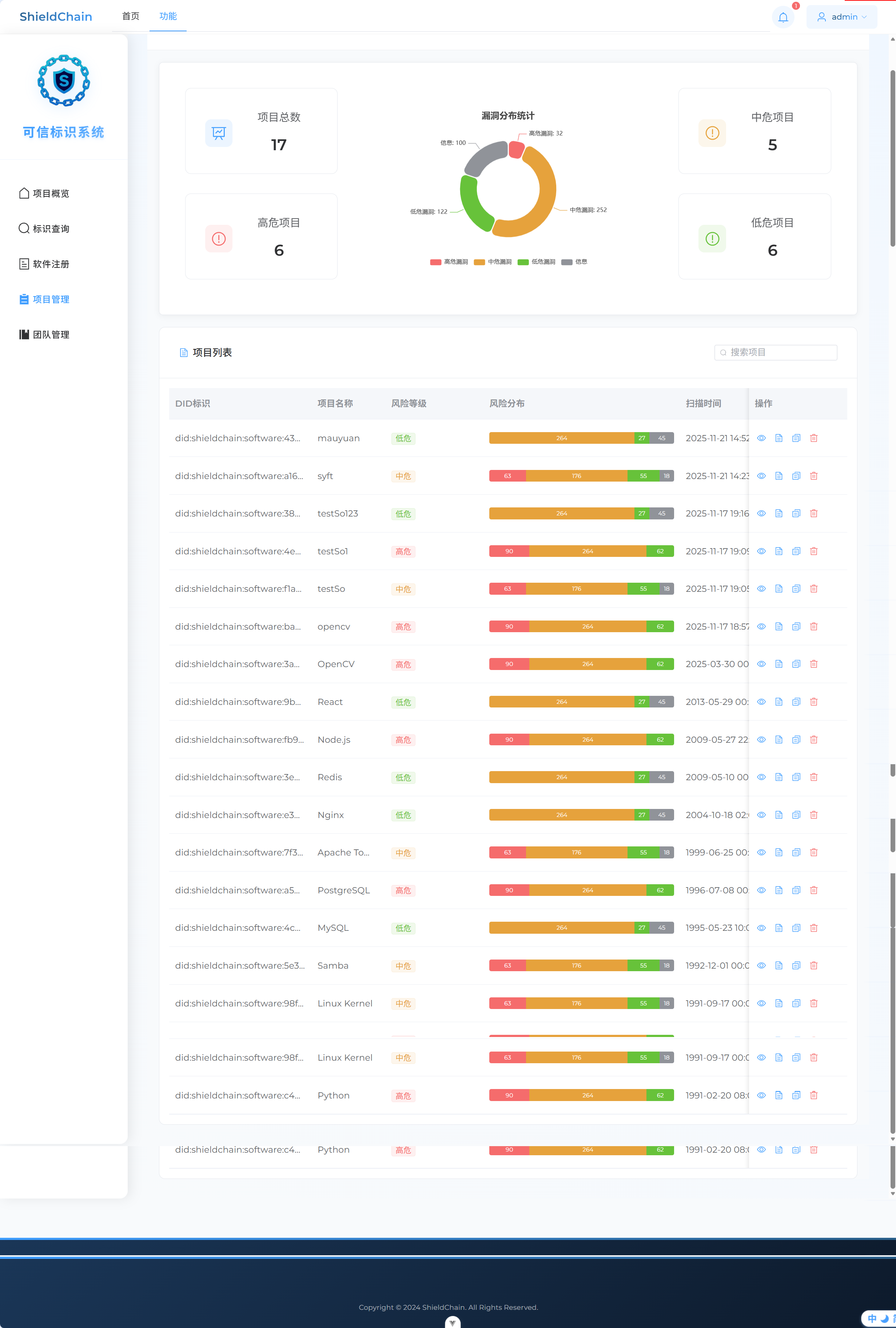The width and height of the screenshot is (896, 1328).
Task: Delete the MySQL project via trash icon
Action: click(x=814, y=928)
